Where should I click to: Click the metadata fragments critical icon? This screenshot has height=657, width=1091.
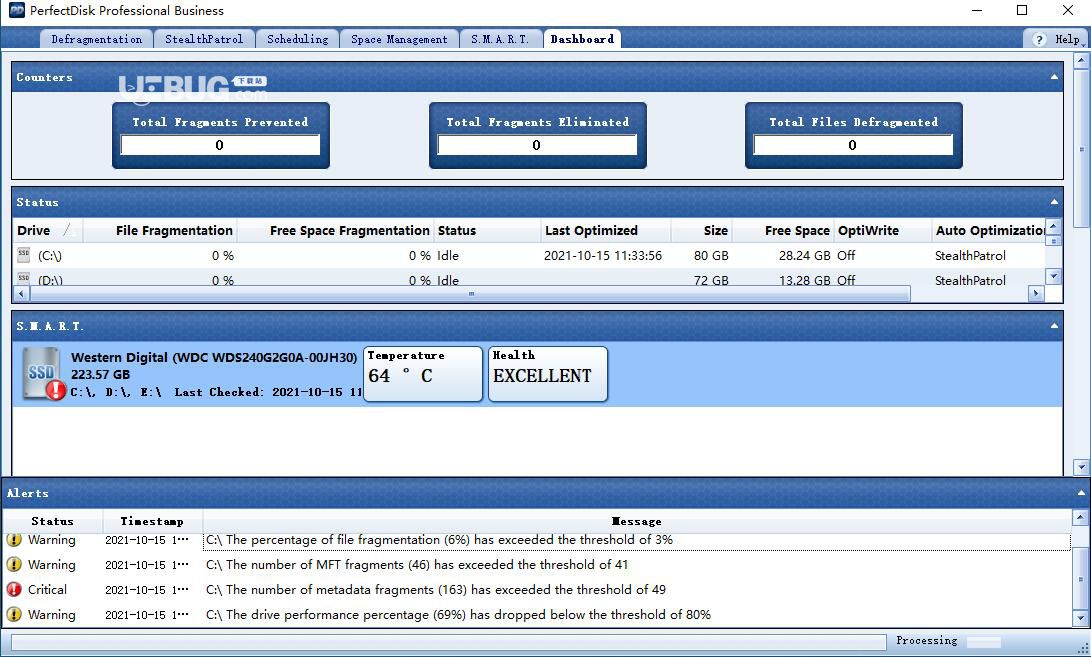click(14, 589)
